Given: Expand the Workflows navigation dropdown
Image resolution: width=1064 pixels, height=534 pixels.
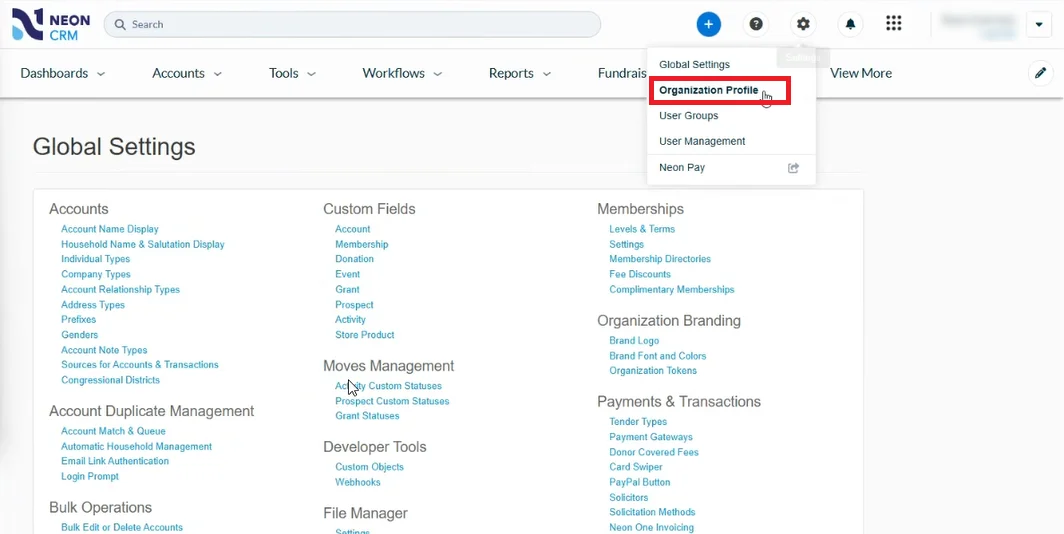Looking at the screenshot, I should (402, 73).
